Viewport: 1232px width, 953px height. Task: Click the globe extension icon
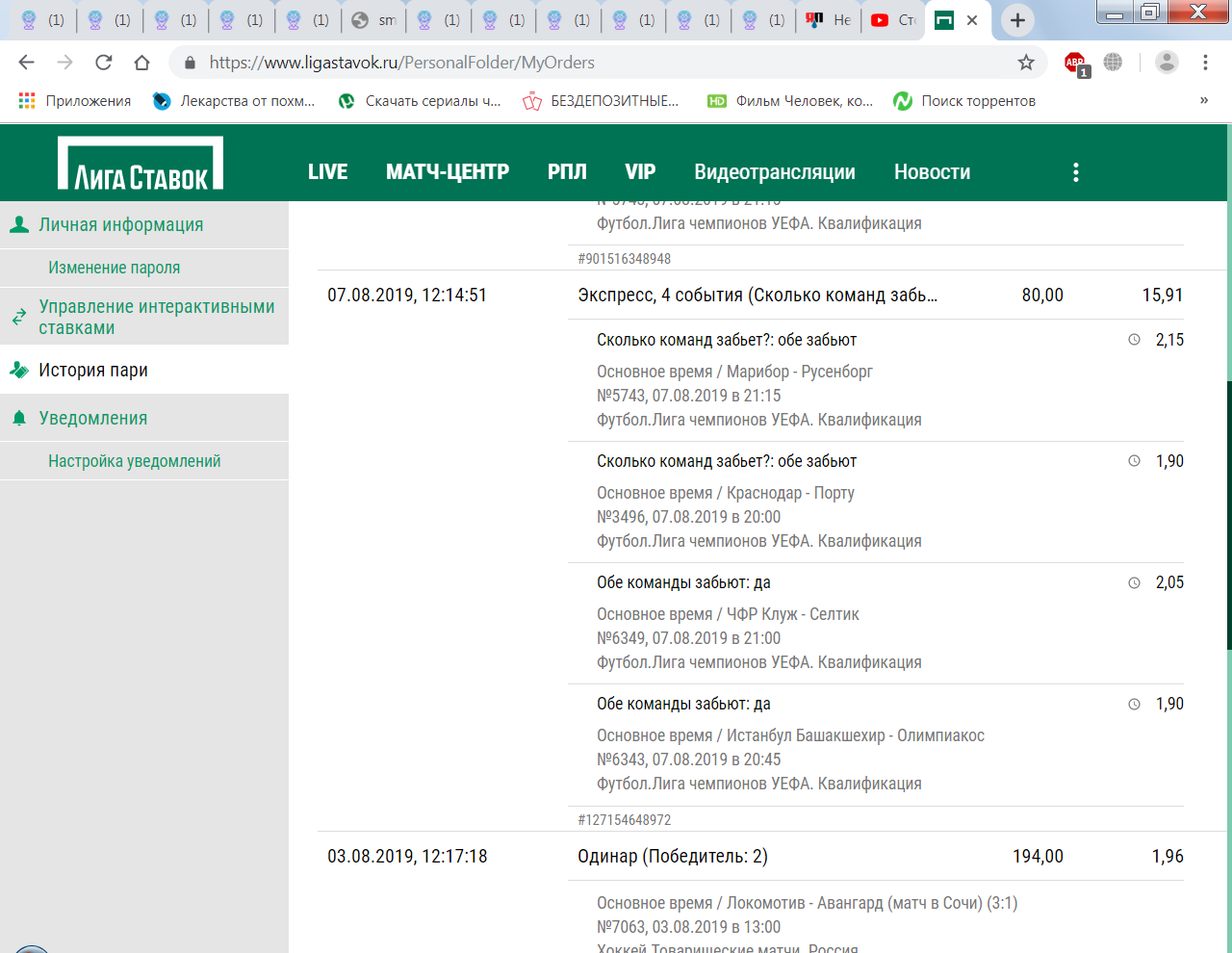tap(1113, 63)
